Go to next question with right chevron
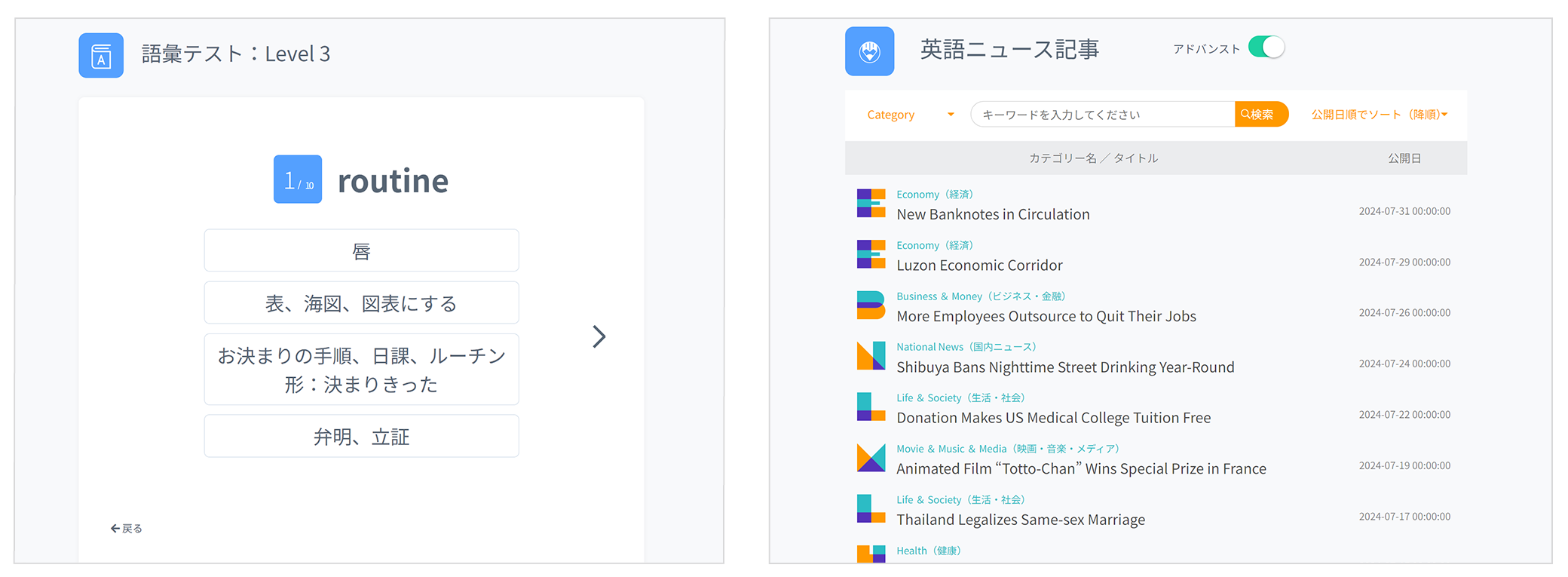The image size is (1568, 577). (x=599, y=336)
